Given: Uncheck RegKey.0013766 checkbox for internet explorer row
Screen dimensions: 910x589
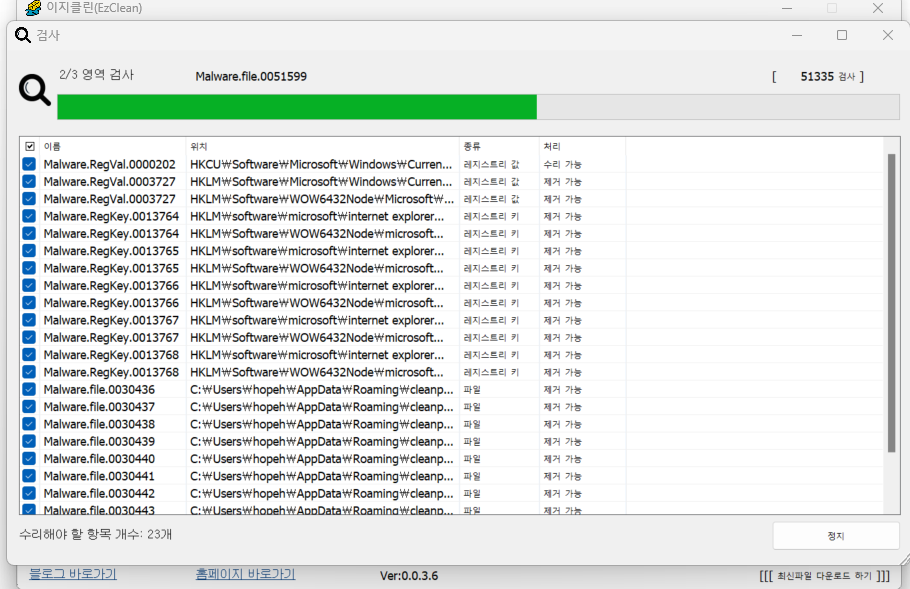Looking at the screenshot, I should [x=29, y=286].
